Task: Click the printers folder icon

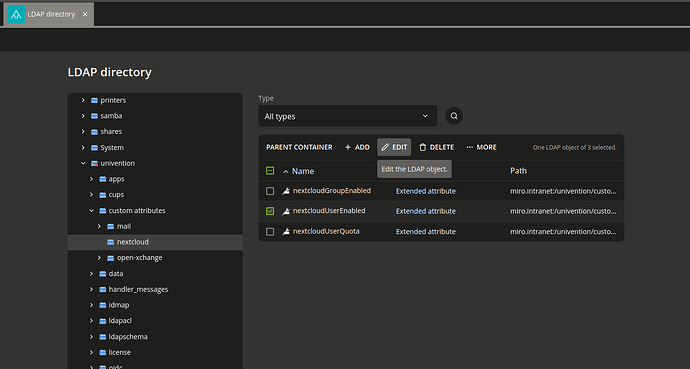Action: 94,100
